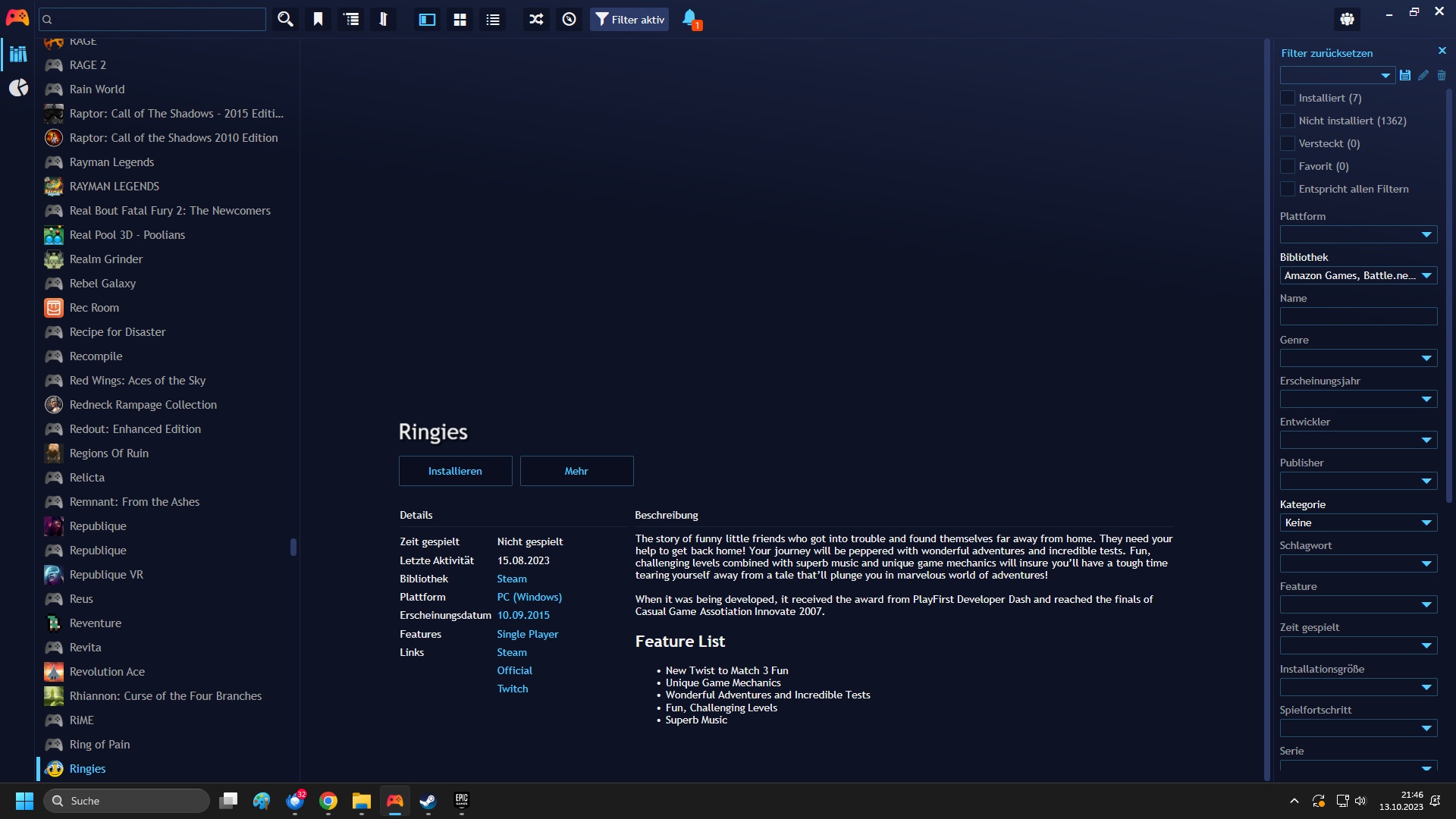
Task: Enable Entspricht allen Filtern
Action: [x=1287, y=189]
